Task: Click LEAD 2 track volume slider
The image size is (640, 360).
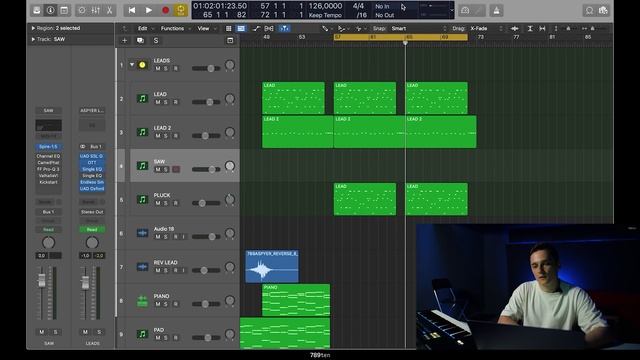Action: [206, 136]
